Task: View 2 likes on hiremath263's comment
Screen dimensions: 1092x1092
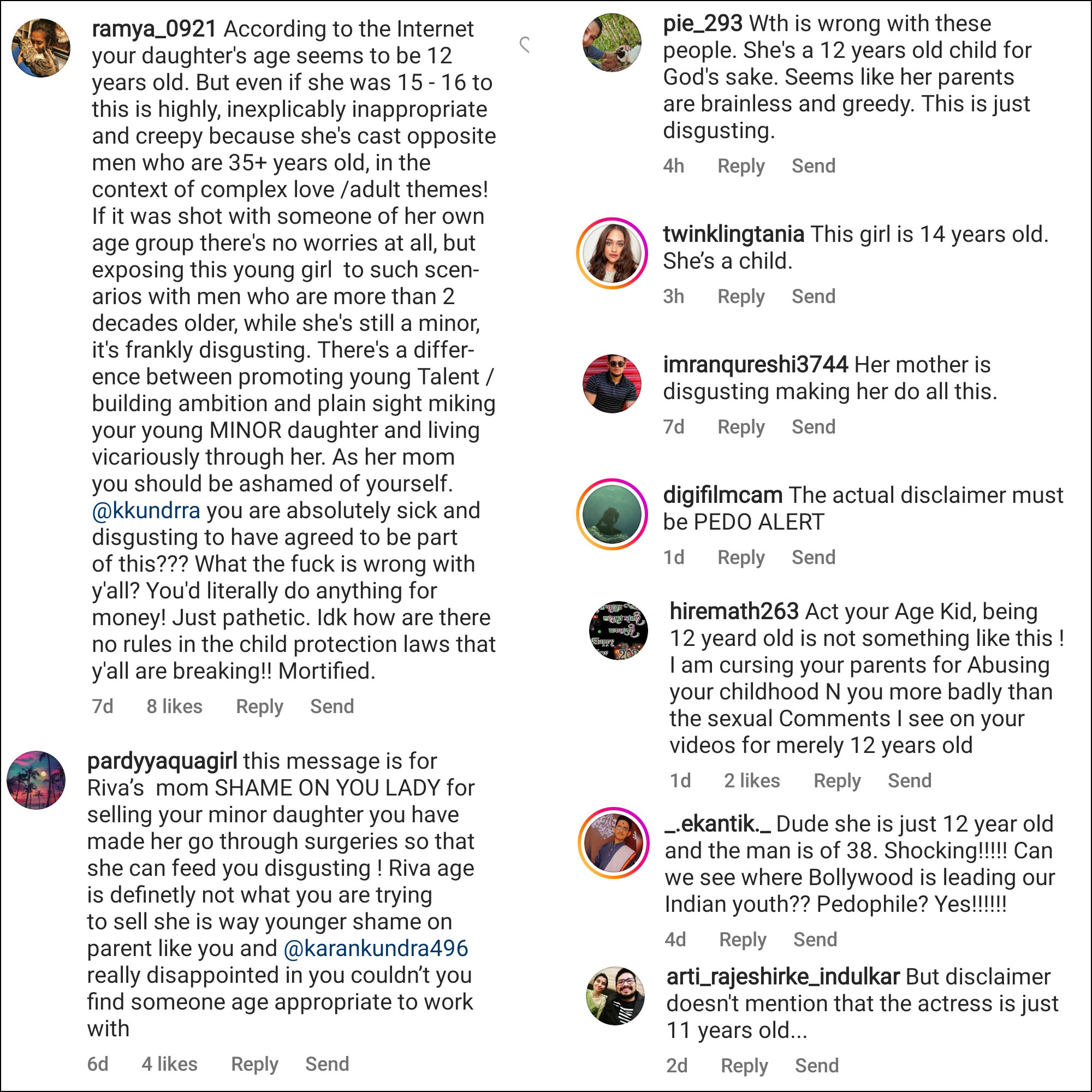Action: click(752, 780)
